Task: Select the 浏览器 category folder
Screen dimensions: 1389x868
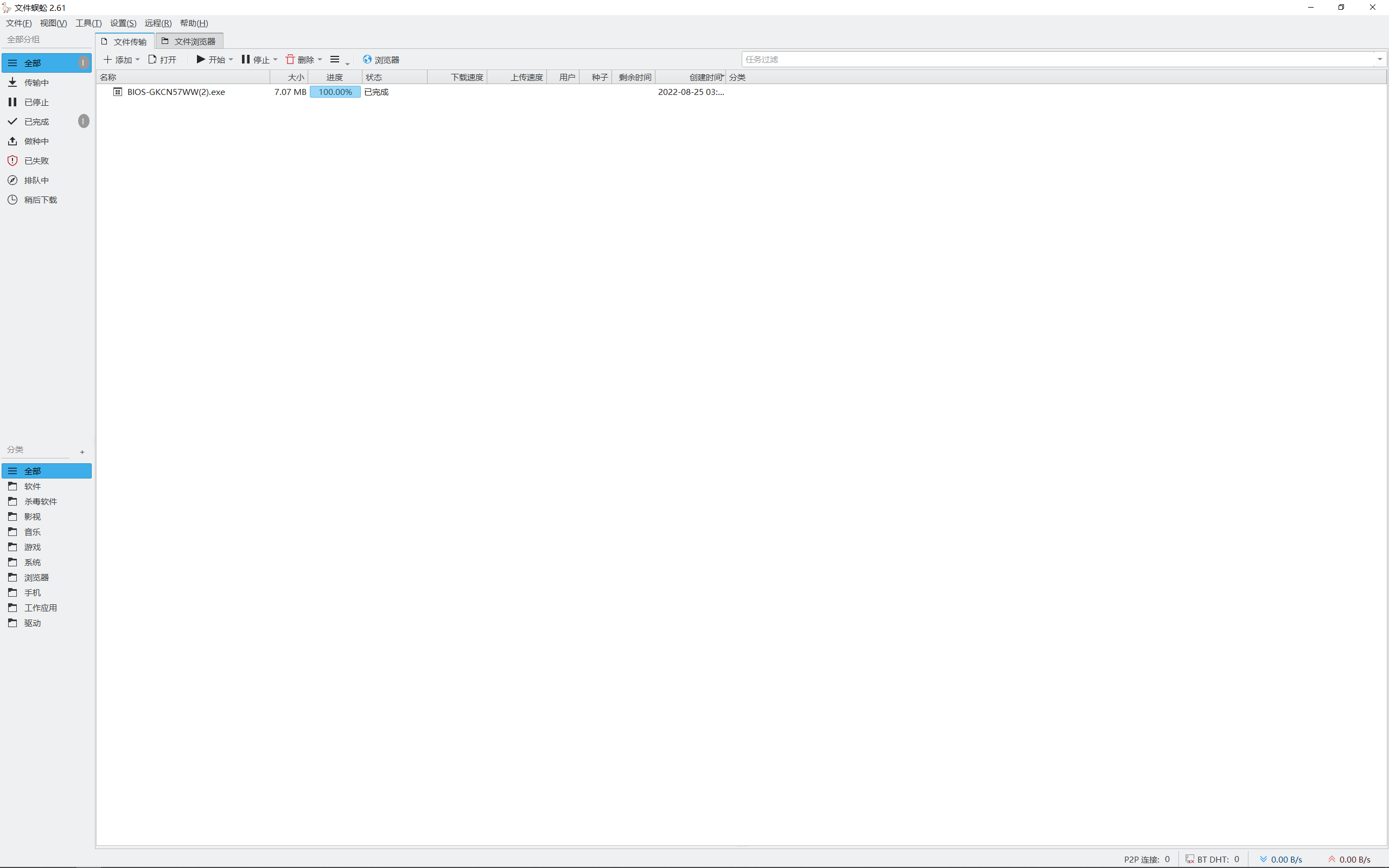Action: point(47,578)
